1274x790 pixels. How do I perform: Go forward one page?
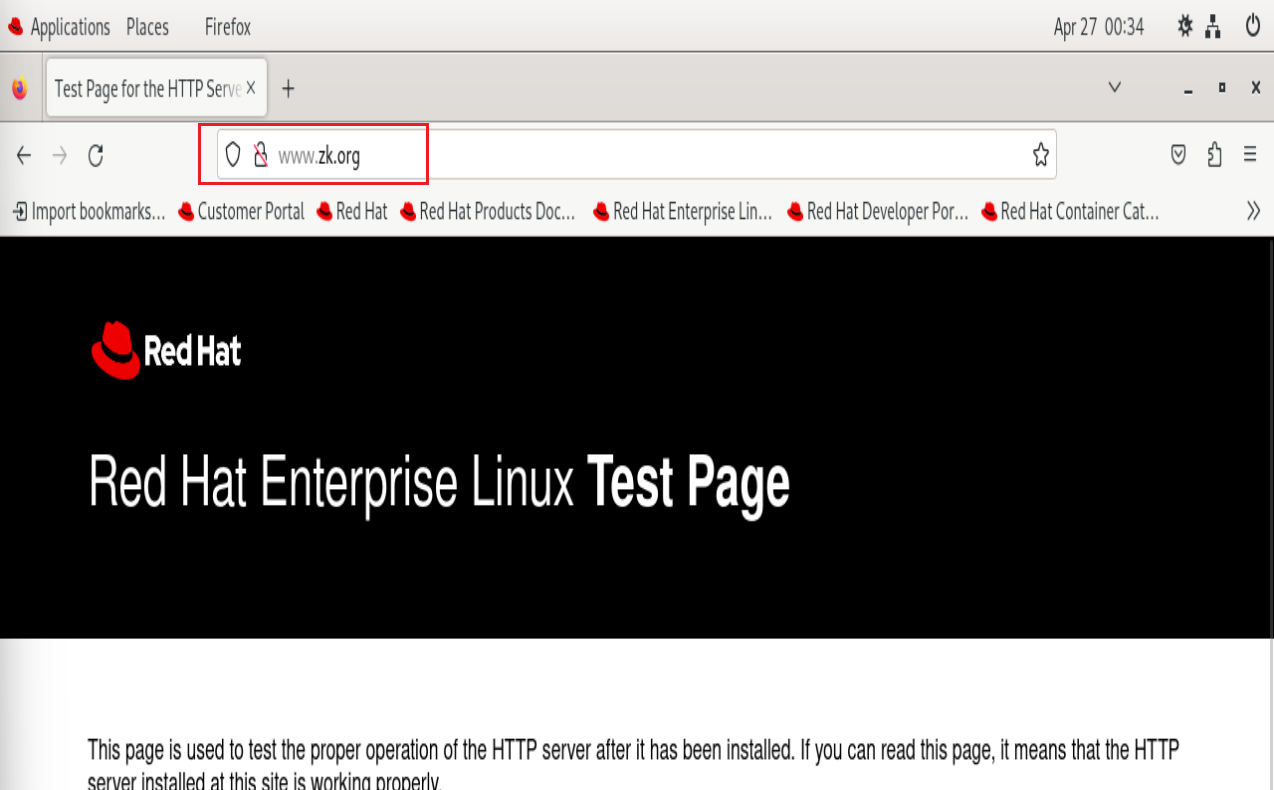pyautogui.click(x=60, y=155)
